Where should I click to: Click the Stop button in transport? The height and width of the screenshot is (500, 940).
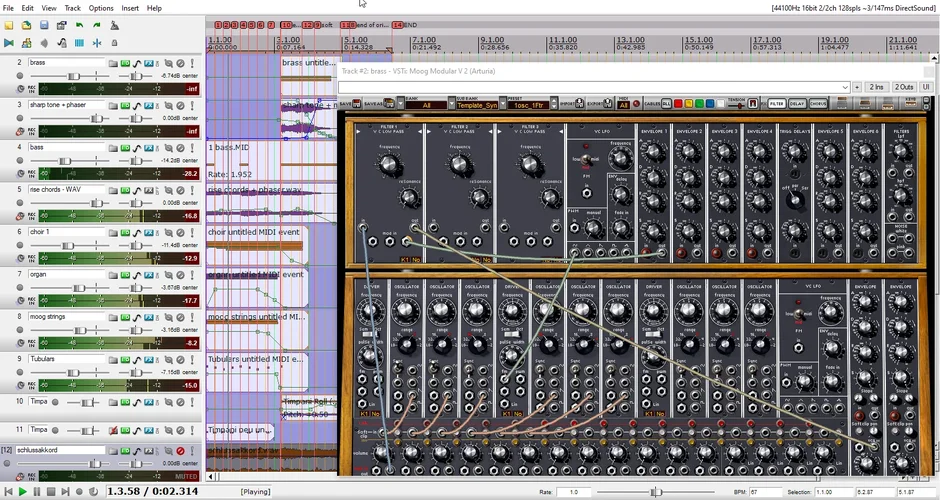[x=52, y=492]
